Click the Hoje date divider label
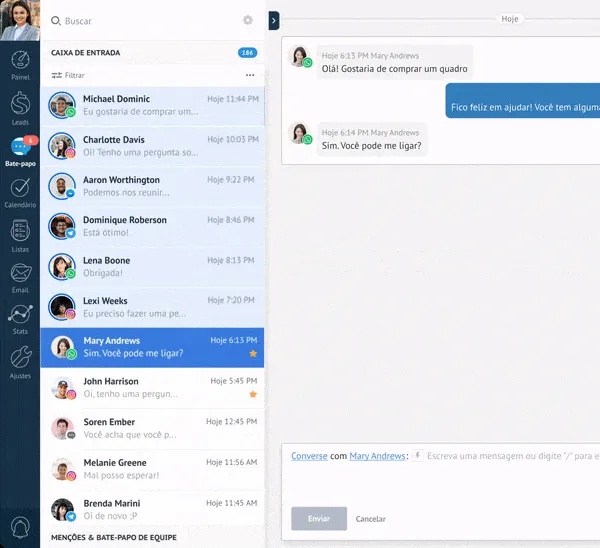 510,19
